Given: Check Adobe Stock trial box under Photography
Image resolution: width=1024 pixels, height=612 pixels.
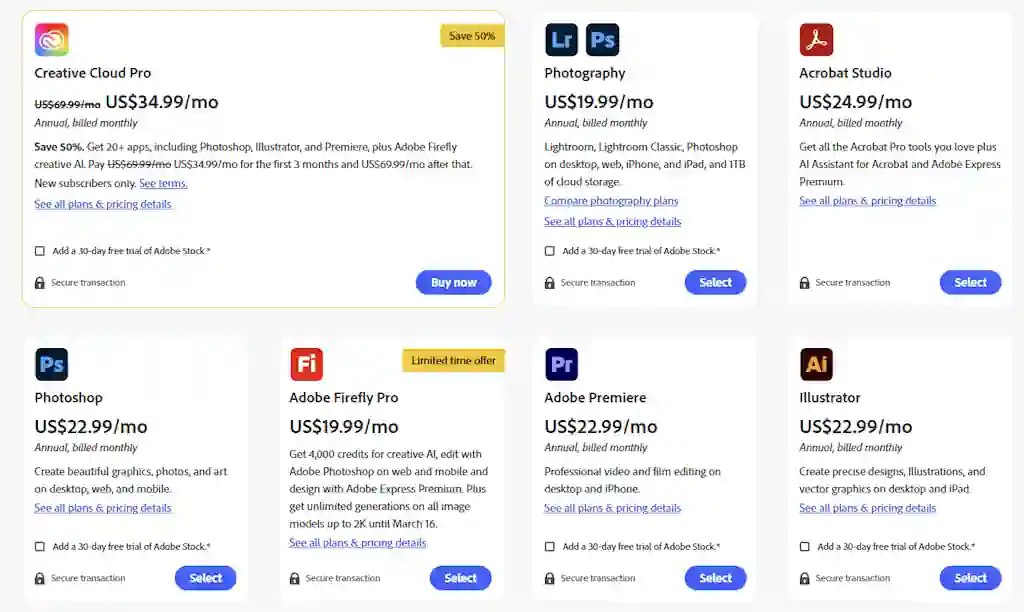Looking at the screenshot, I should [550, 251].
